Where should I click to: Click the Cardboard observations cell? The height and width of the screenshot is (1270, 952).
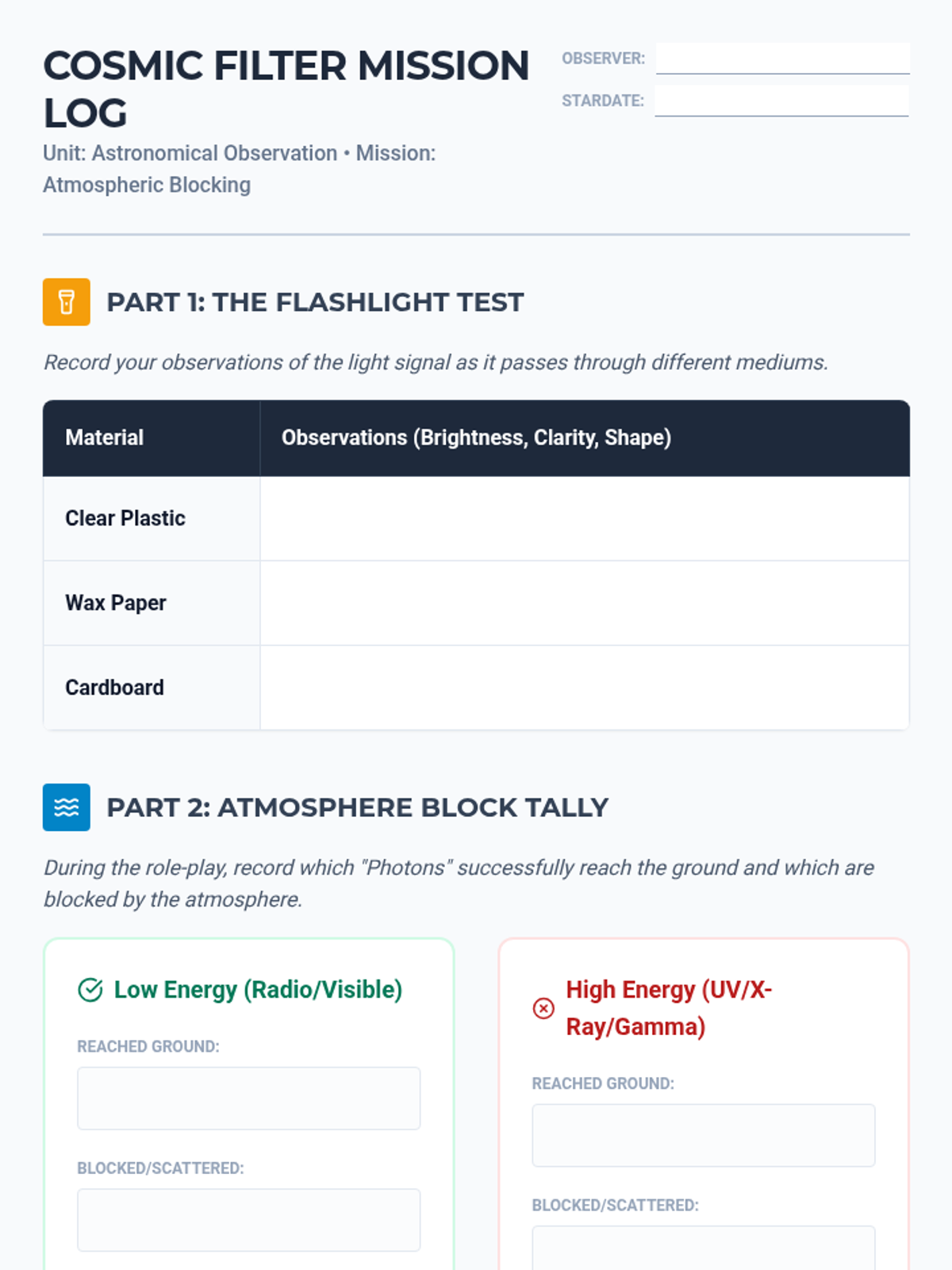pos(585,687)
